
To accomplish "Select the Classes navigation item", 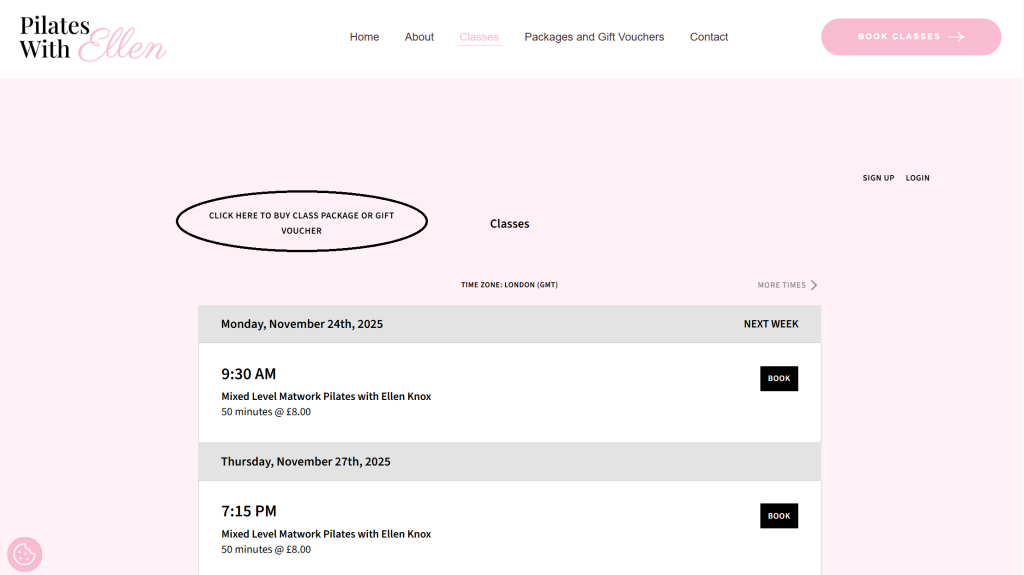I will [479, 37].
